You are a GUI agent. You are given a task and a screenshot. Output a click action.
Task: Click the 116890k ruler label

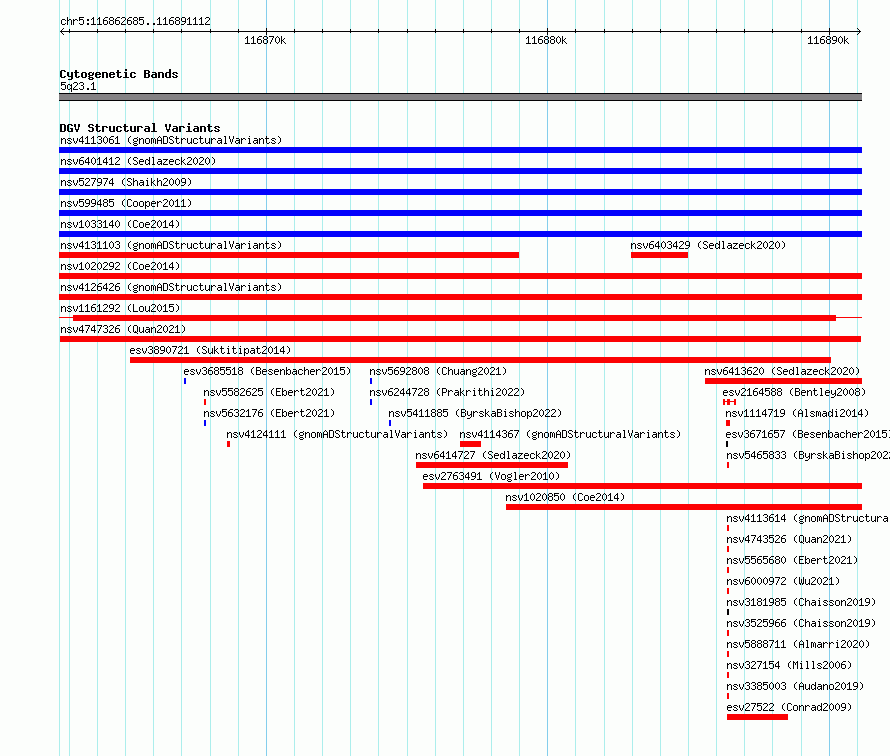(828, 40)
